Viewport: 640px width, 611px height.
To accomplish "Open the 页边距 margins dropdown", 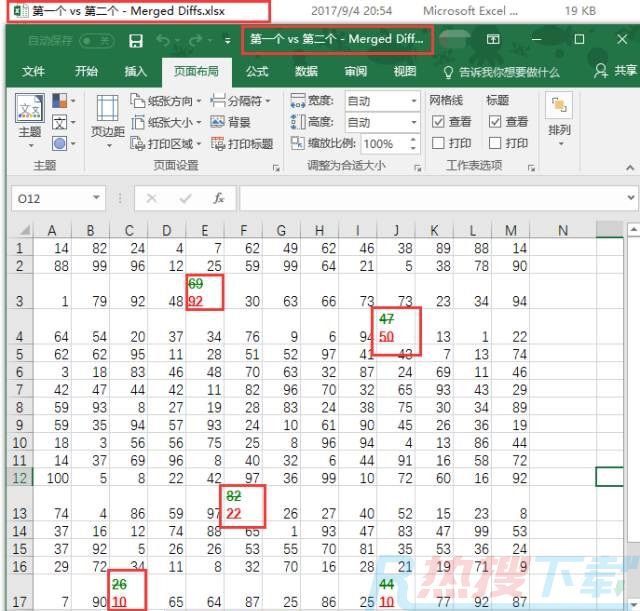I will click(108, 121).
